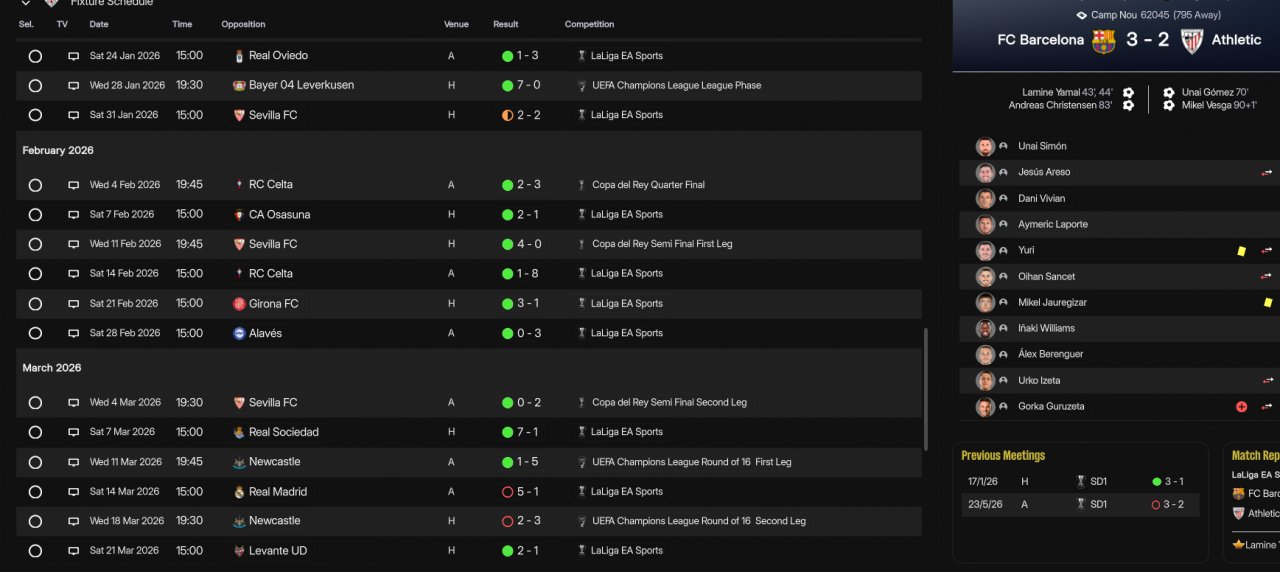Click the Real Madrid badge icon
Screen dimensions: 1280x572
(x=239, y=492)
